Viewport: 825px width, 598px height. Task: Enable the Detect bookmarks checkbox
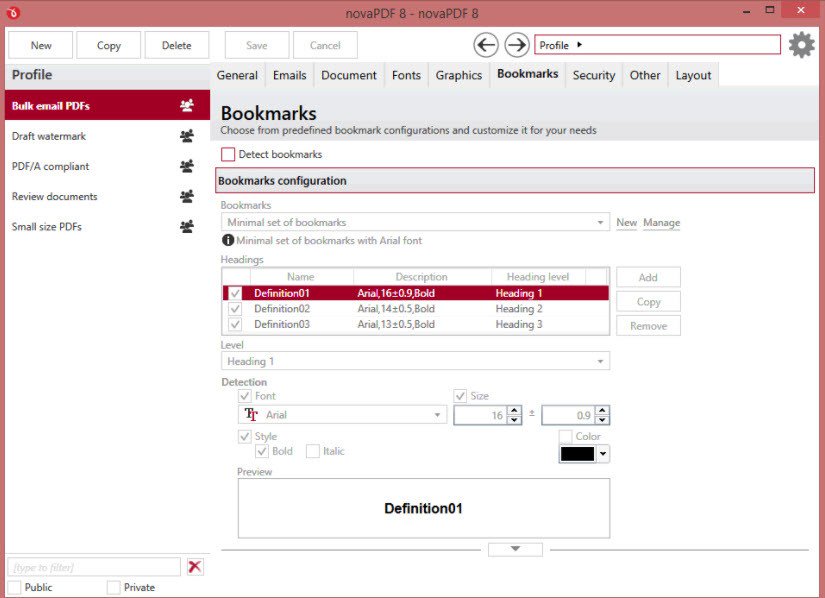(228, 154)
